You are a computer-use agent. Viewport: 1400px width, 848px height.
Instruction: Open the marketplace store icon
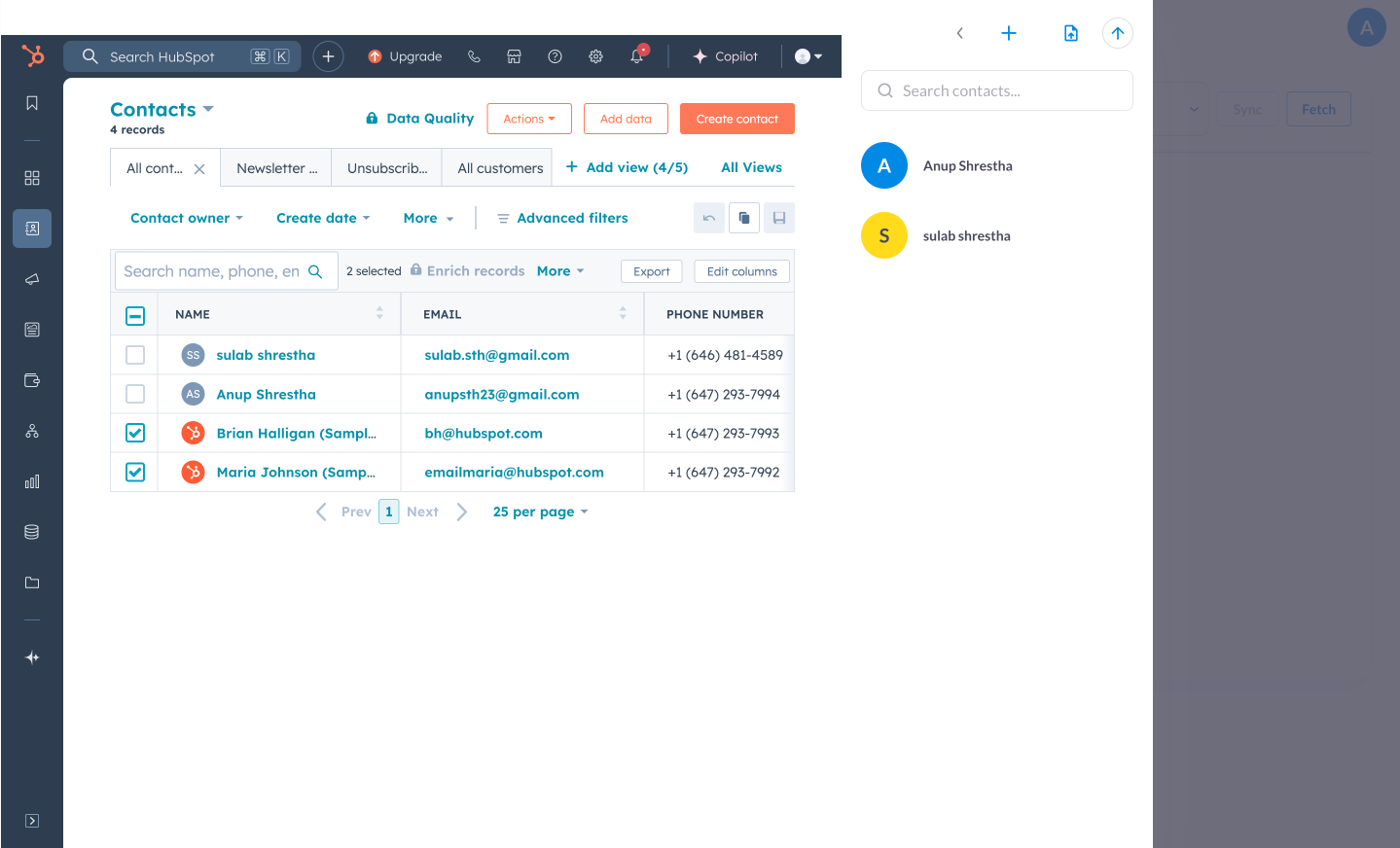515,56
